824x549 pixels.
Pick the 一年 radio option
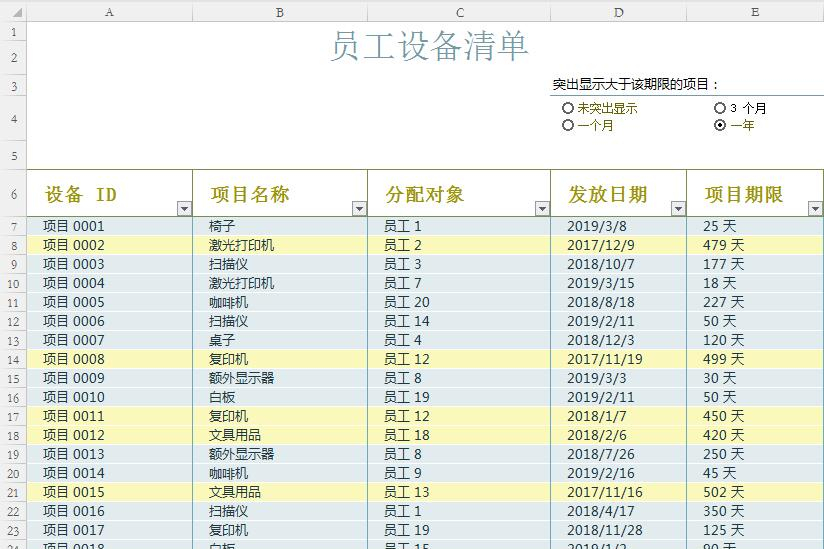click(x=720, y=126)
